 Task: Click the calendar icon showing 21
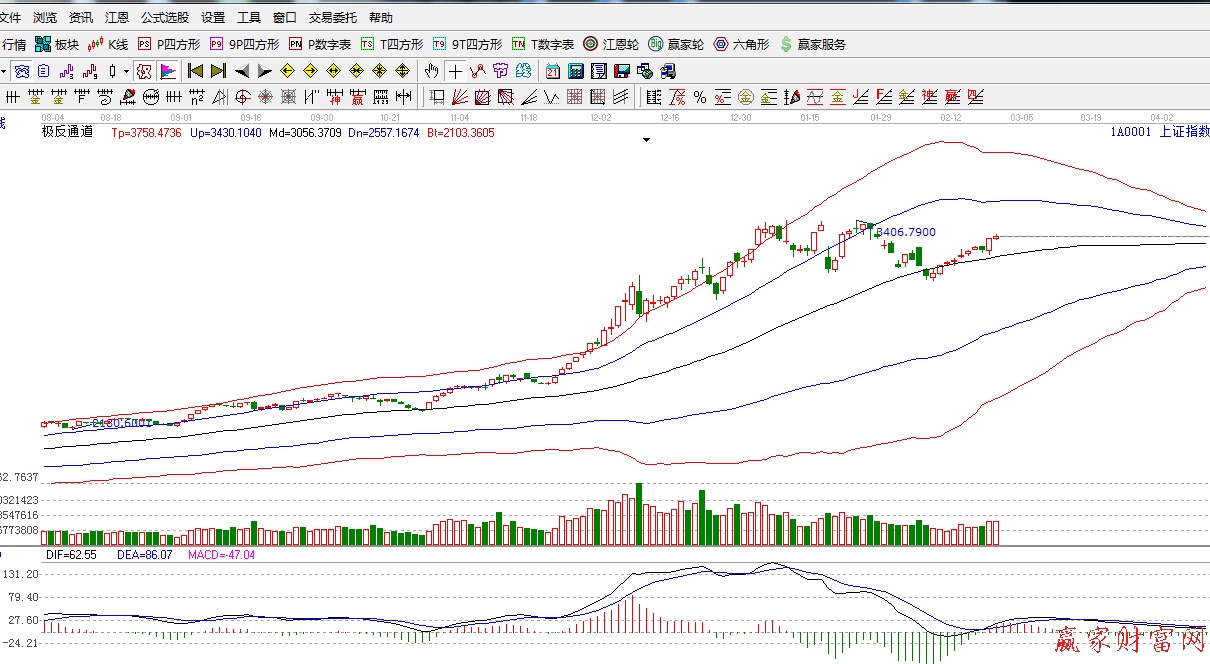click(552, 71)
